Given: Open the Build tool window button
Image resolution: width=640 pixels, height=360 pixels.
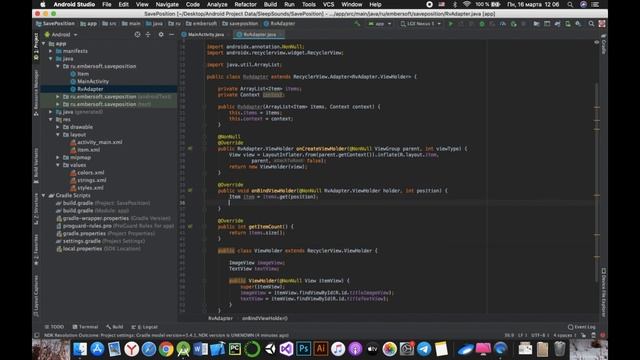Looking at the screenshot, I should point(115,327).
